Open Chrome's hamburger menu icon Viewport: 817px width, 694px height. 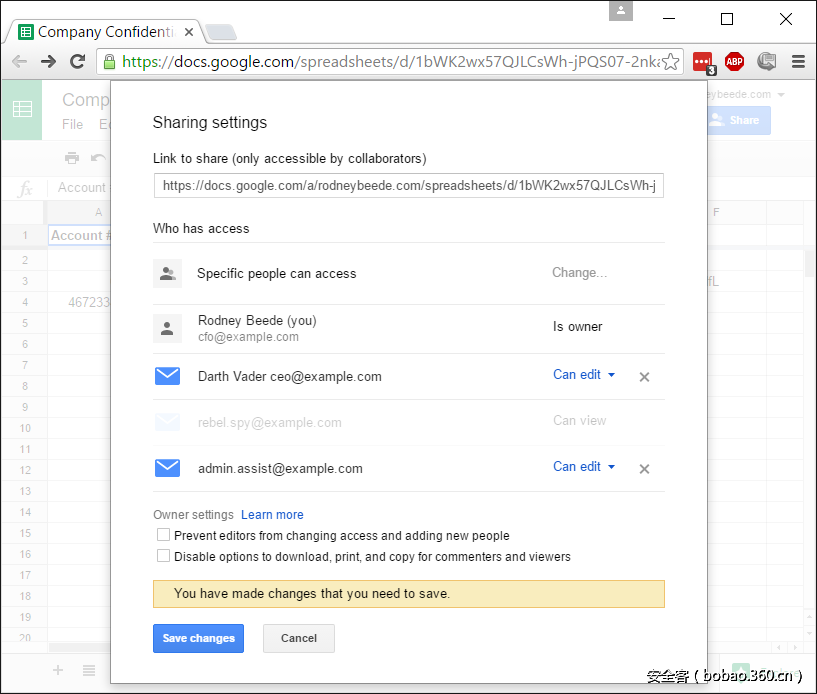click(x=798, y=62)
